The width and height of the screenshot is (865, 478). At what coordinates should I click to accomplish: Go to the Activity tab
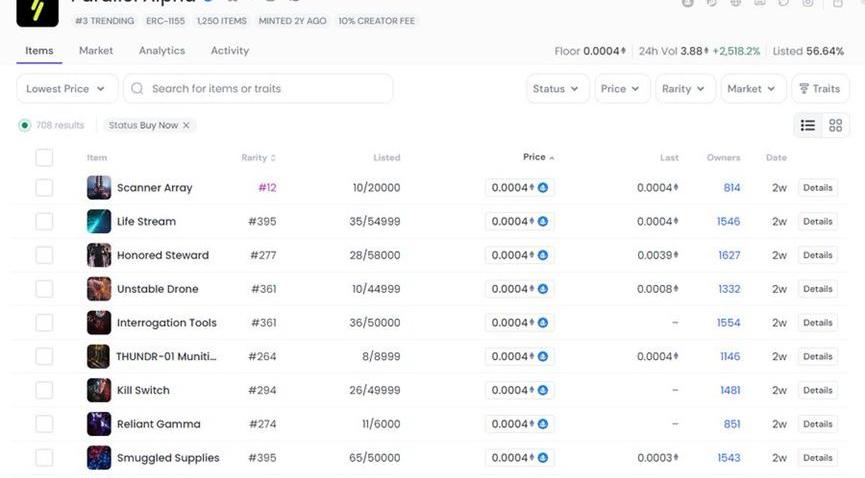[230, 51]
